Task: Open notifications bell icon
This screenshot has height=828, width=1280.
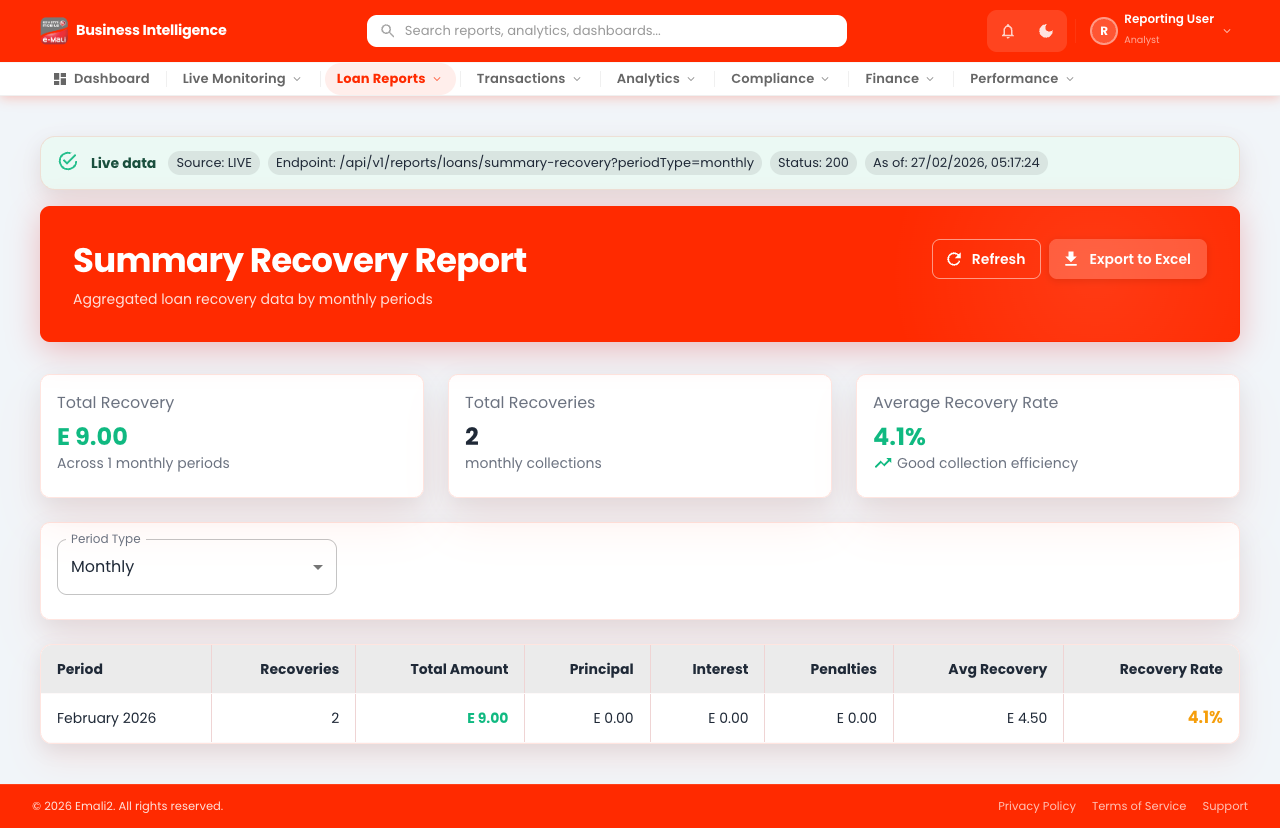Action: pyautogui.click(x=1008, y=31)
